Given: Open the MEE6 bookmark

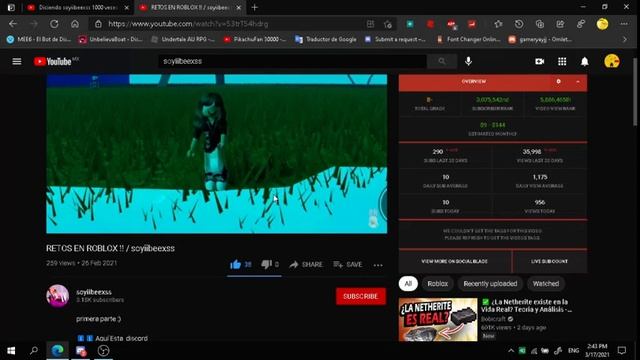Looking at the screenshot, I should point(39,39).
